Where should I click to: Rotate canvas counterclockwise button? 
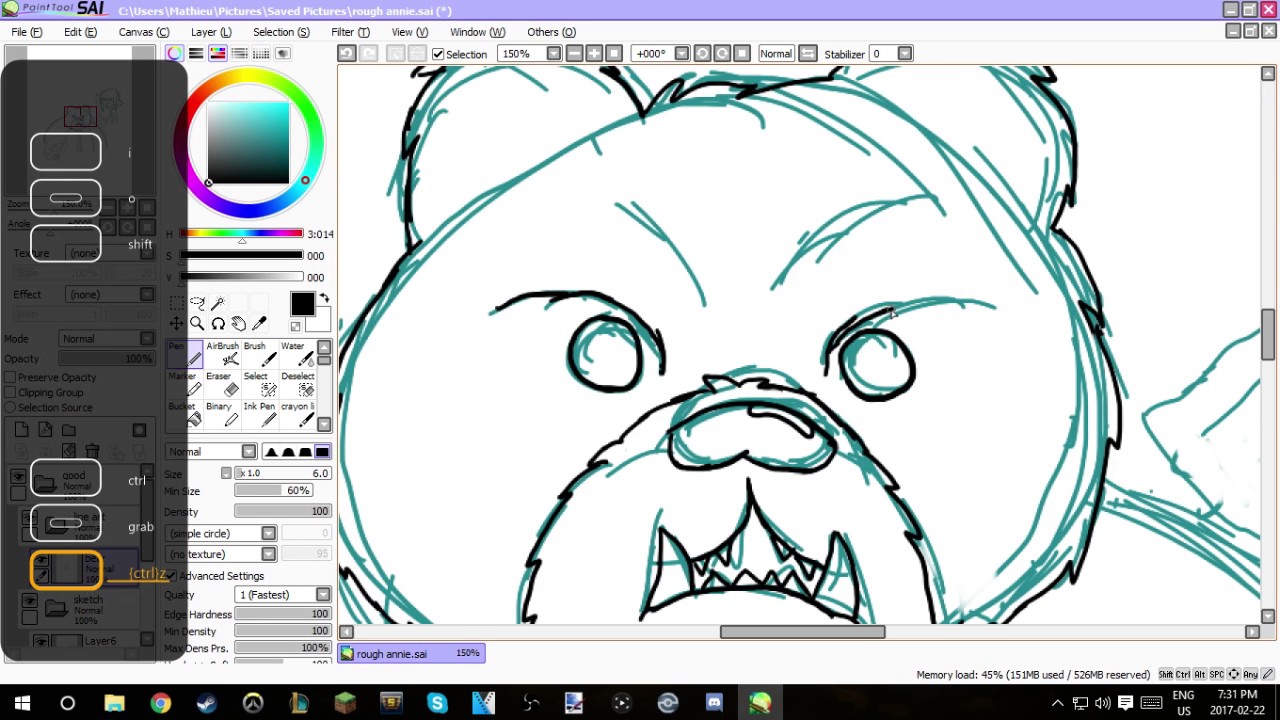[x=702, y=54]
